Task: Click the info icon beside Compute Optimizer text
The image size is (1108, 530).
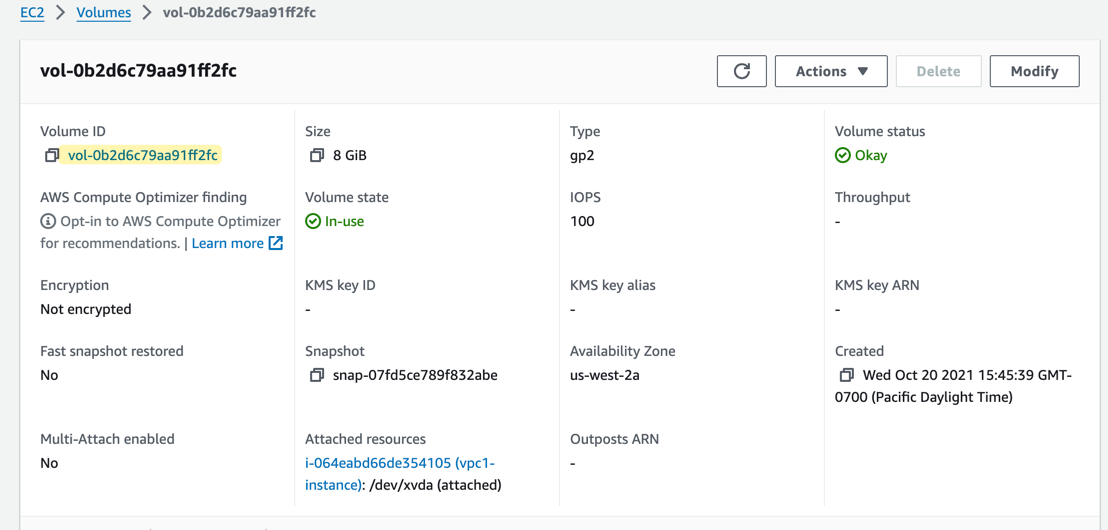Action: click(47, 221)
